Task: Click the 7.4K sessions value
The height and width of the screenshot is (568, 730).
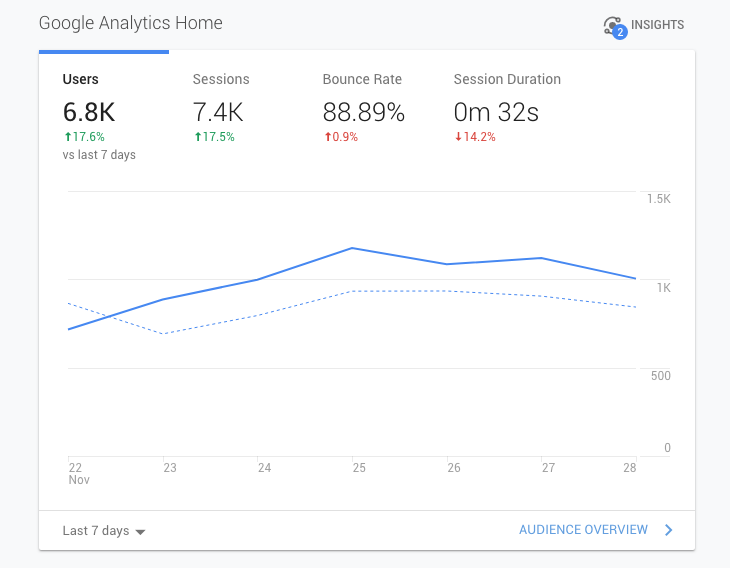Action: pos(218,112)
